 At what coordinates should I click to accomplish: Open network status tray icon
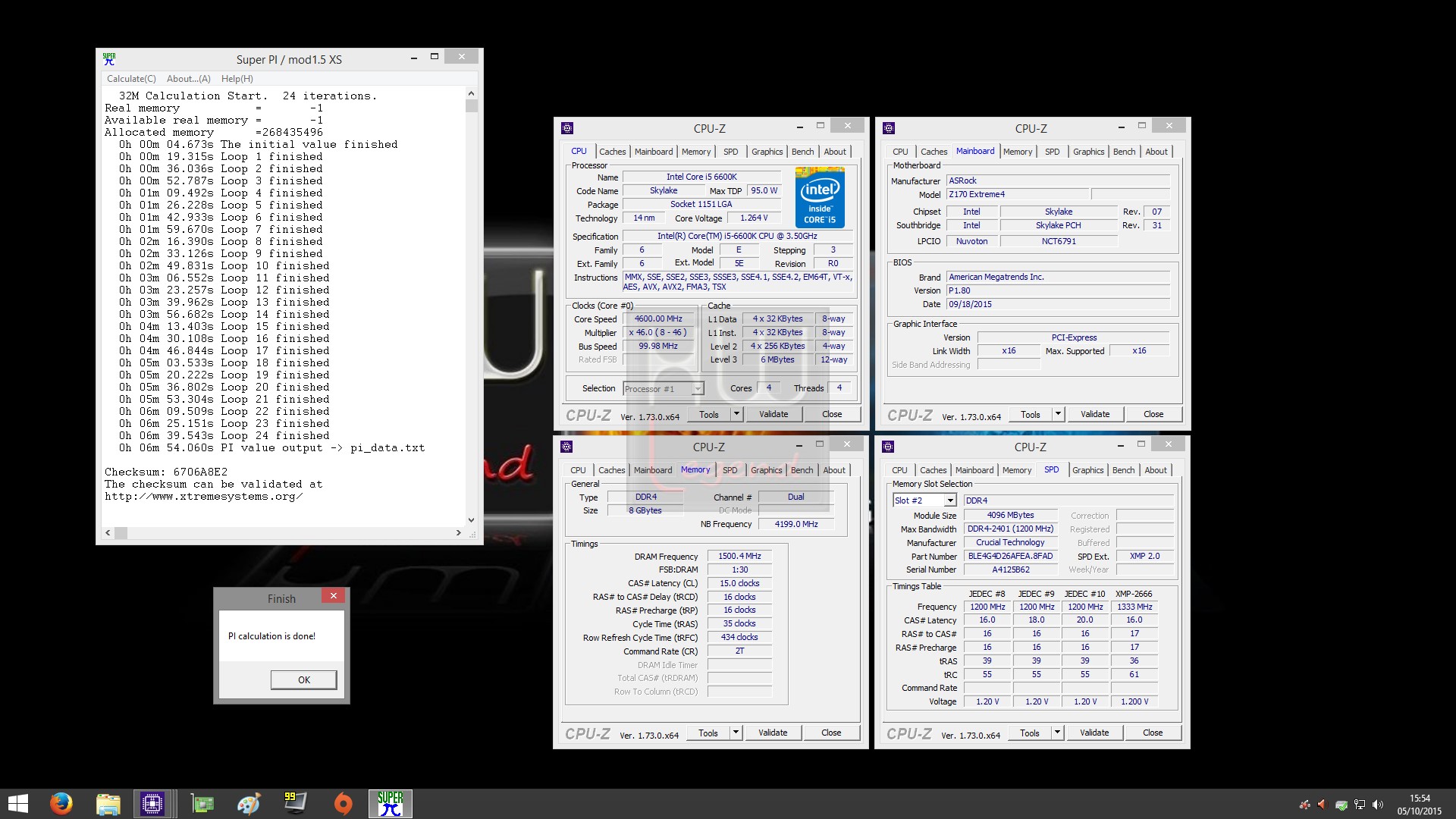click(1359, 805)
